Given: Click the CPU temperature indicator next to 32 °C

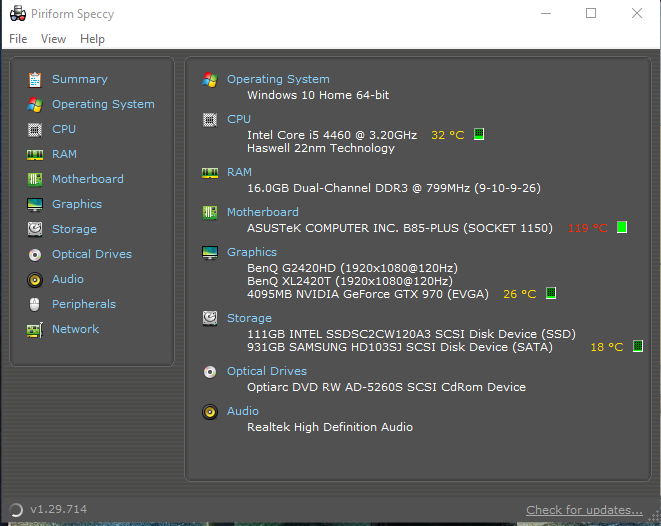Looking at the screenshot, I should coord(479,134).
